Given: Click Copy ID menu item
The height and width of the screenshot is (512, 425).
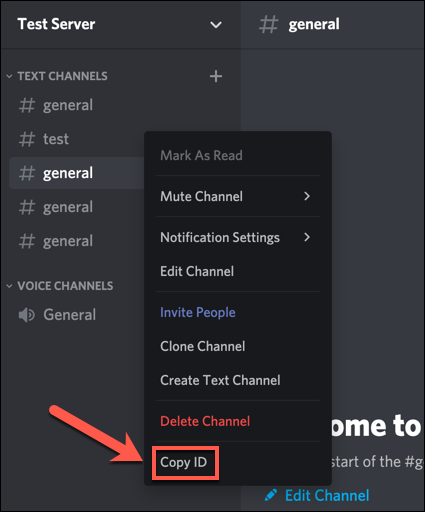Looking at the screenshot, I should pyautogui.click(x=185, y=463).
